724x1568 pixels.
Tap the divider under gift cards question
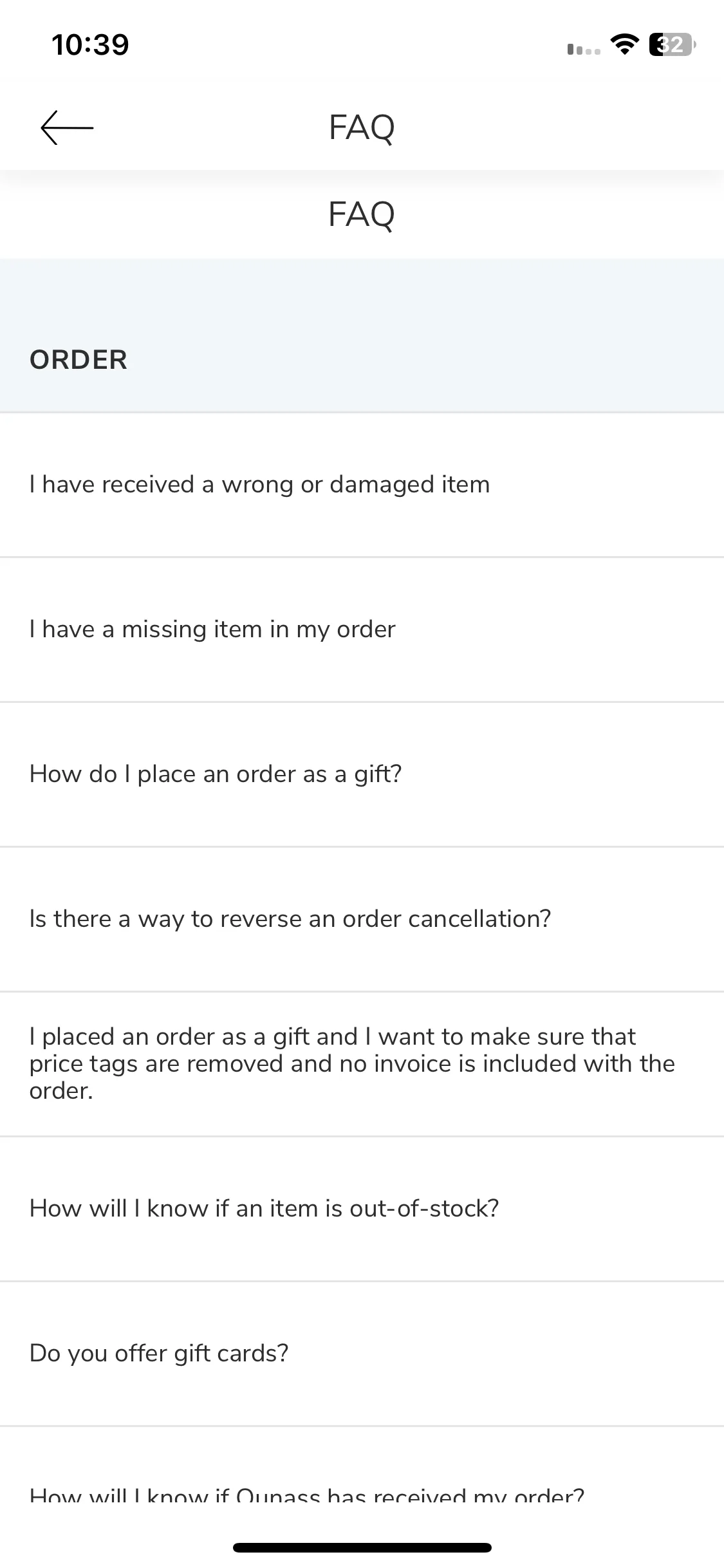click(x=362, y=1426)
